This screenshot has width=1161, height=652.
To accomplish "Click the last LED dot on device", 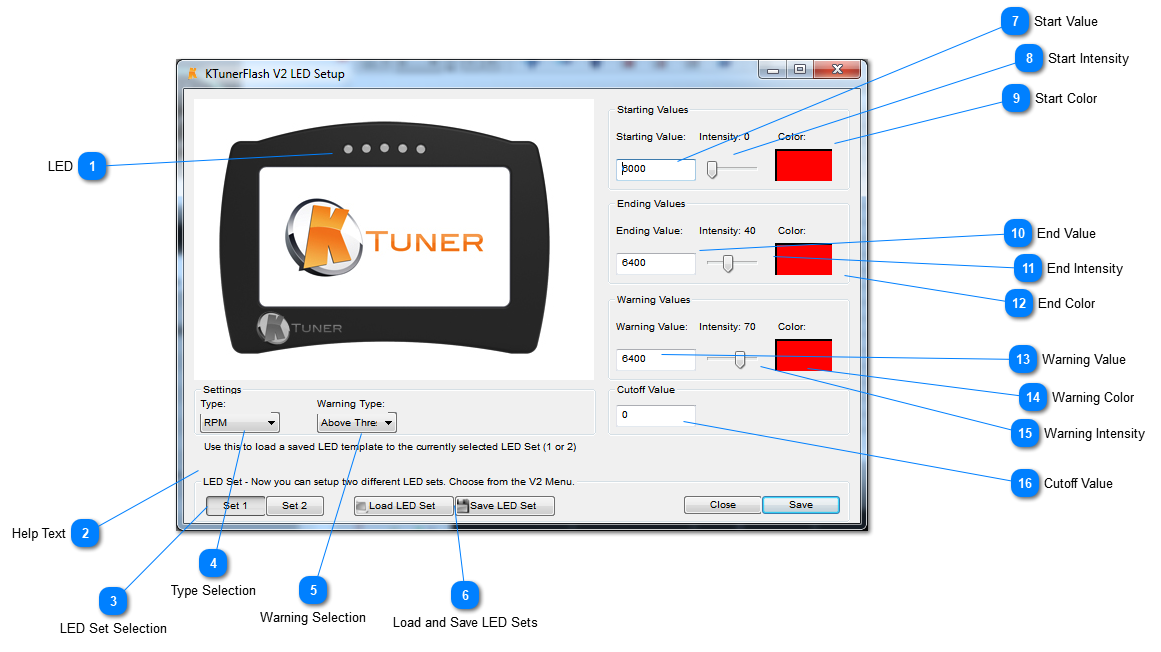I will click(x=421, y=149).
